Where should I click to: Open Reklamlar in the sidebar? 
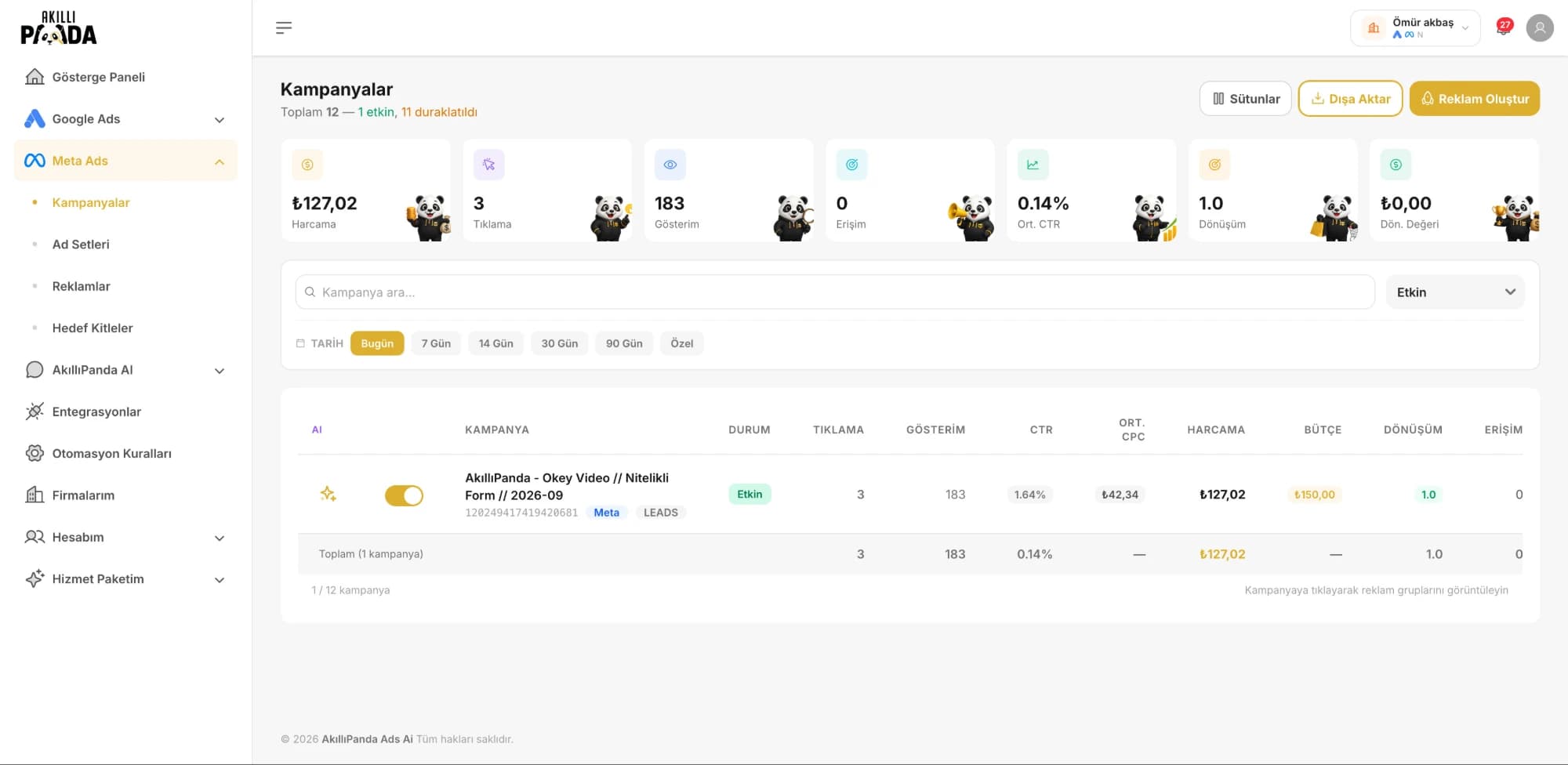pos(81,286)
